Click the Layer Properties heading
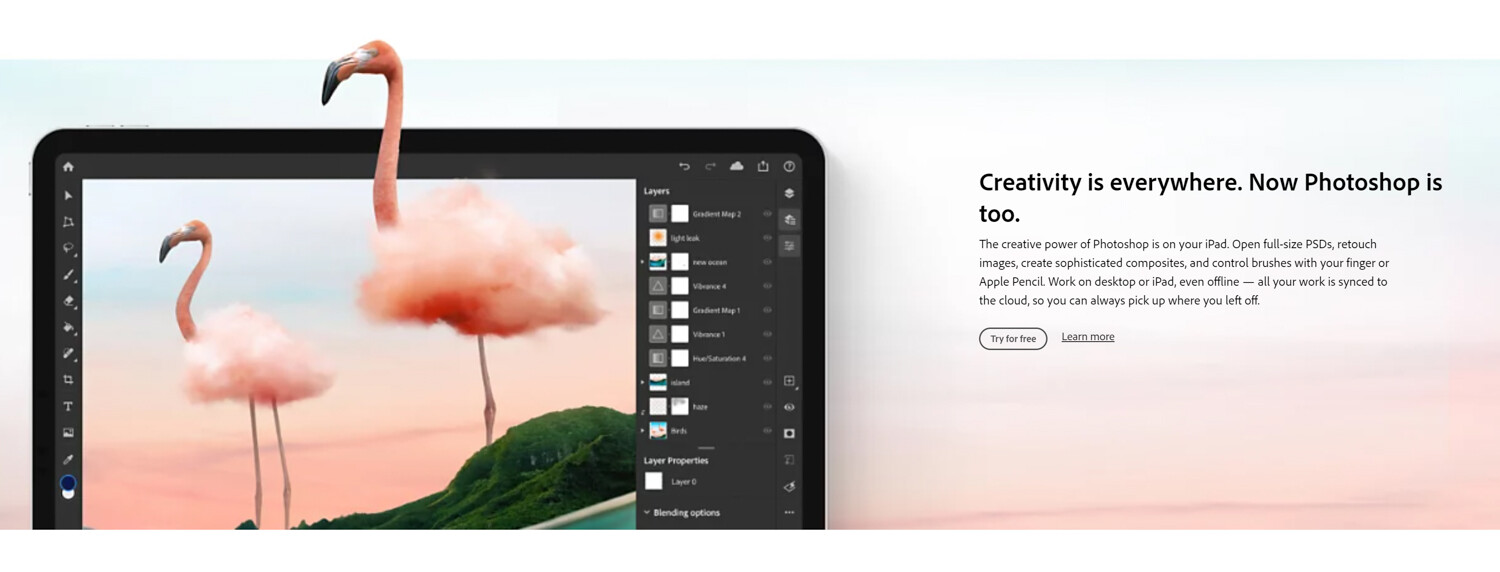The width and height of the screenshot is (1500, 572). [x=676, y=461]
